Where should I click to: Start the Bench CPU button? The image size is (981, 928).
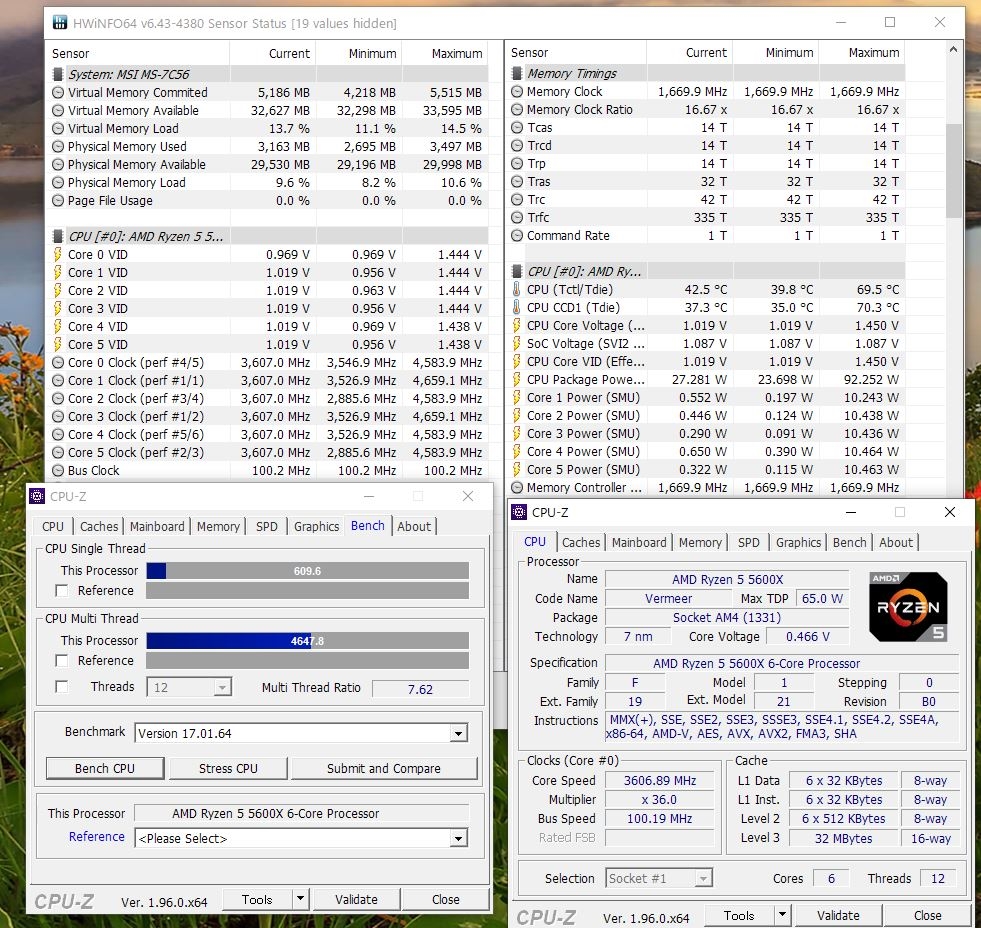[x=105, y=768]
